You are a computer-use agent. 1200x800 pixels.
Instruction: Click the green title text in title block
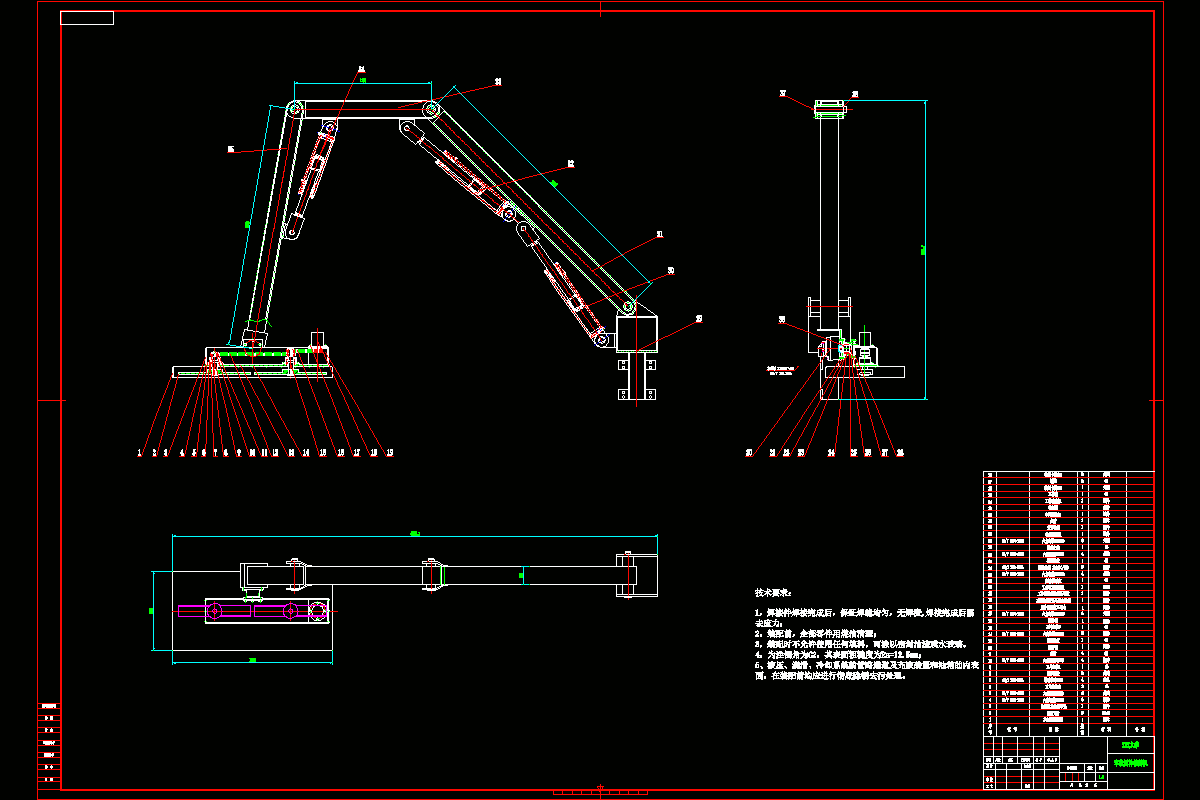click(1131, 762)
